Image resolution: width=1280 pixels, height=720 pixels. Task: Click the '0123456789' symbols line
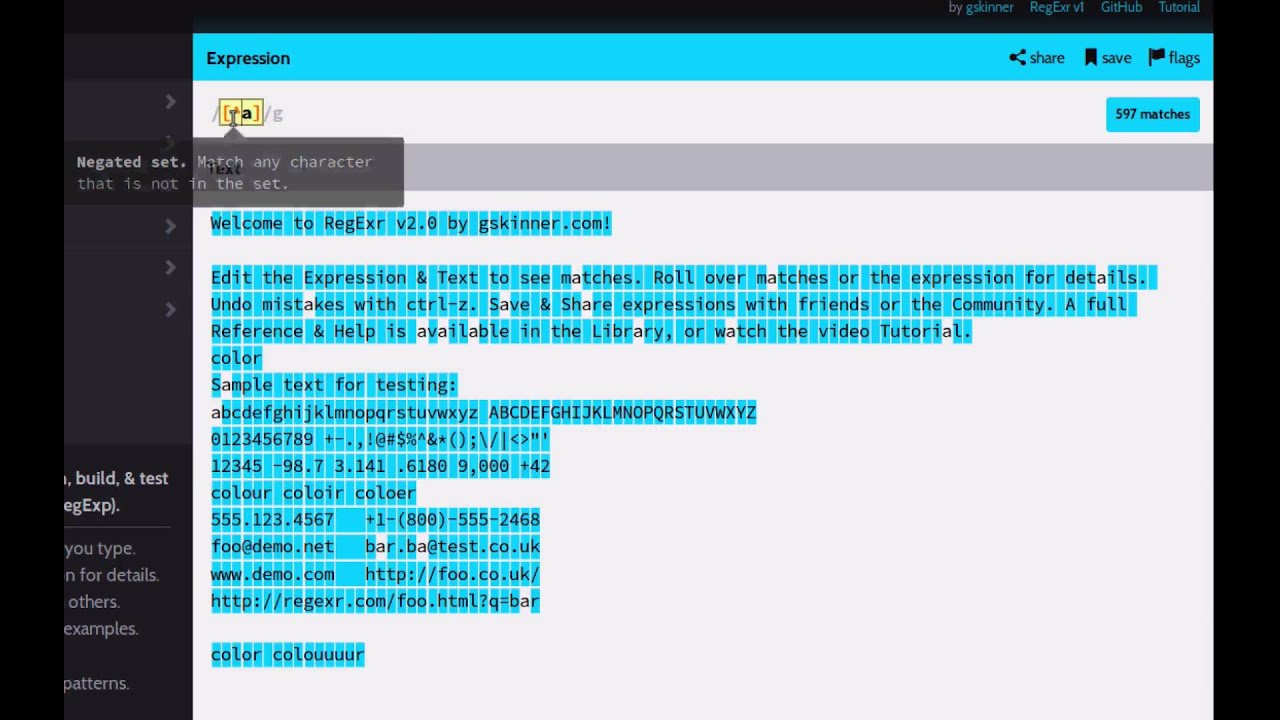pos(380,439)
